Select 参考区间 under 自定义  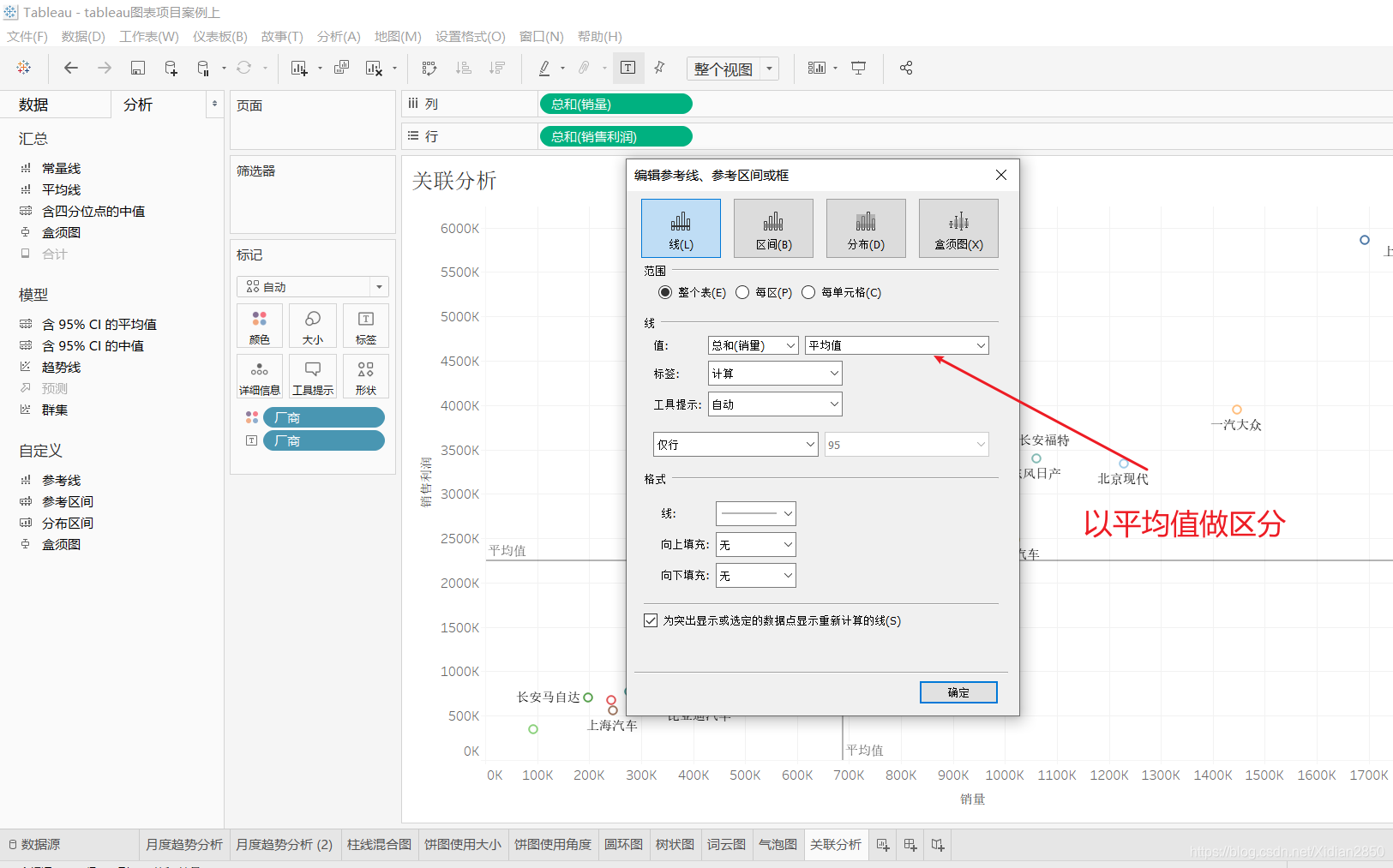click(x=68, y=502)
